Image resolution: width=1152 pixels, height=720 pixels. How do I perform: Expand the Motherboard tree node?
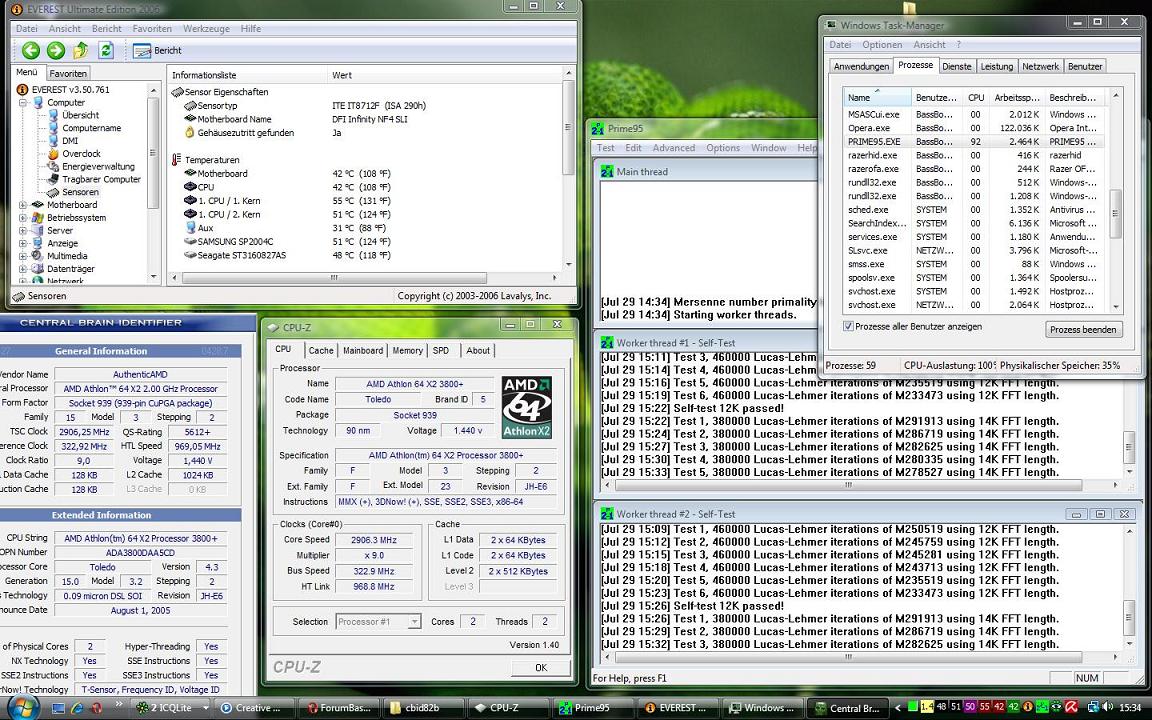coord(23,205)
